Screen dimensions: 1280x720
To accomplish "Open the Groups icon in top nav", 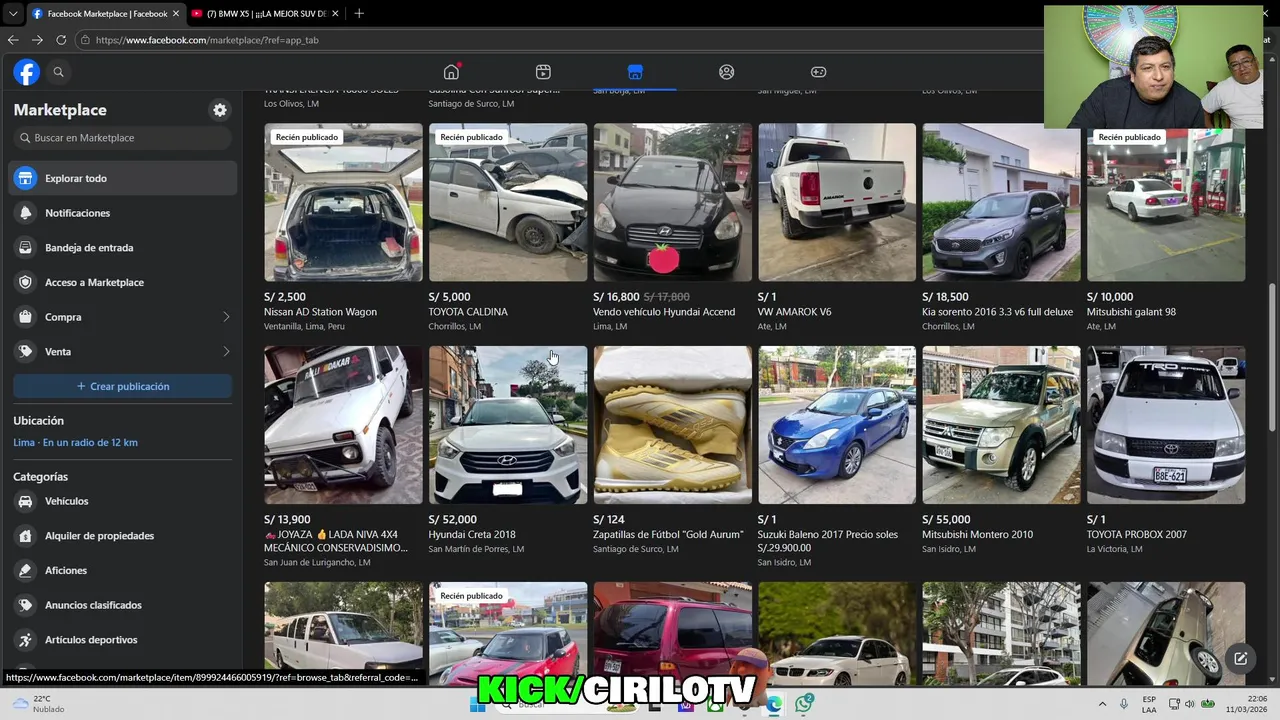I will coord(727,72).
